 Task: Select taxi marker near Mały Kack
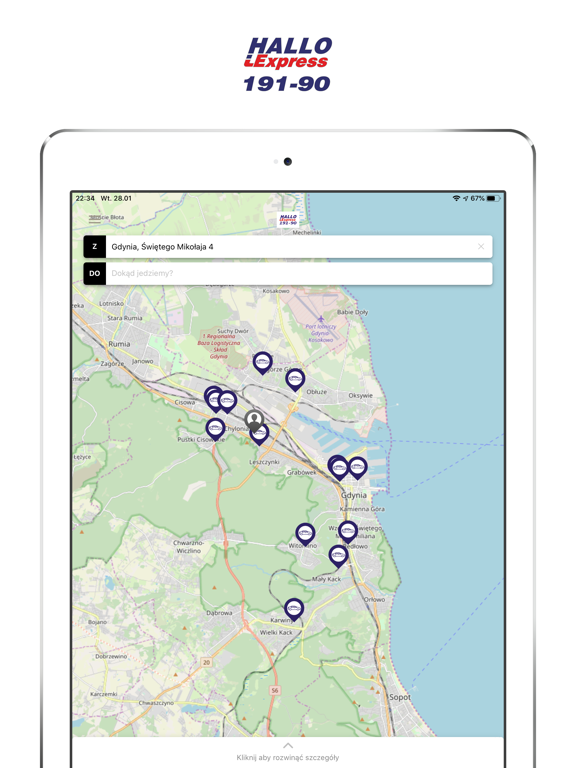[338, 556]
